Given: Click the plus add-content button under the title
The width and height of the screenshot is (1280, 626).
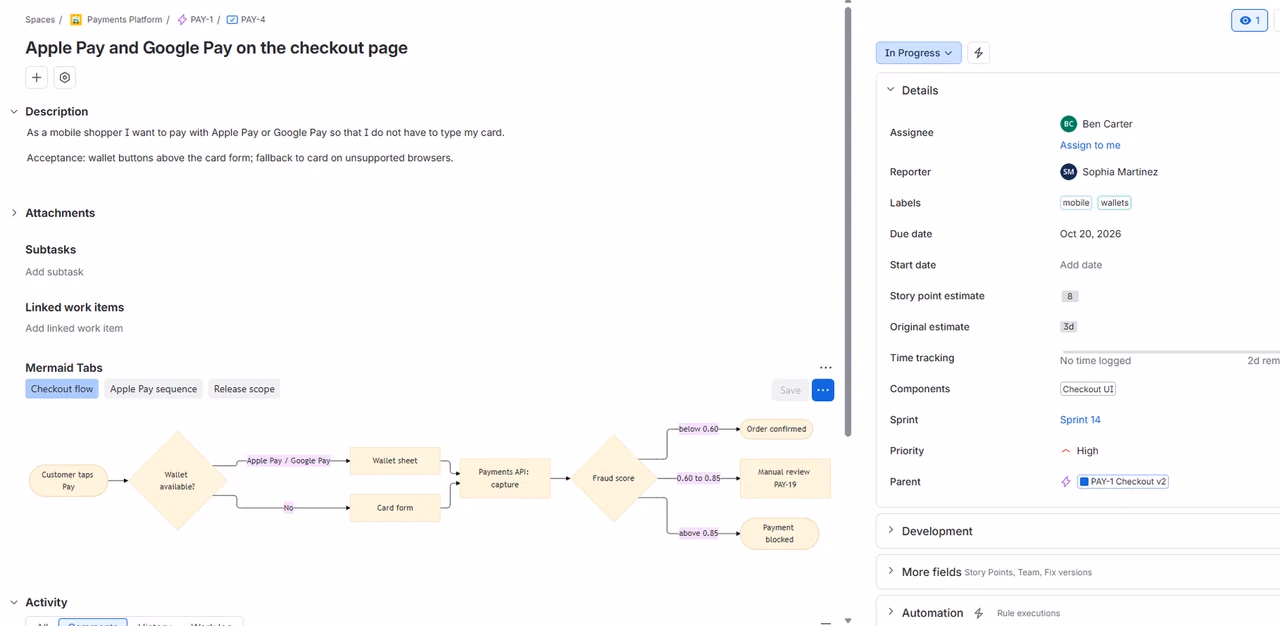Looking at the screenshot, I should coord(36,77).
